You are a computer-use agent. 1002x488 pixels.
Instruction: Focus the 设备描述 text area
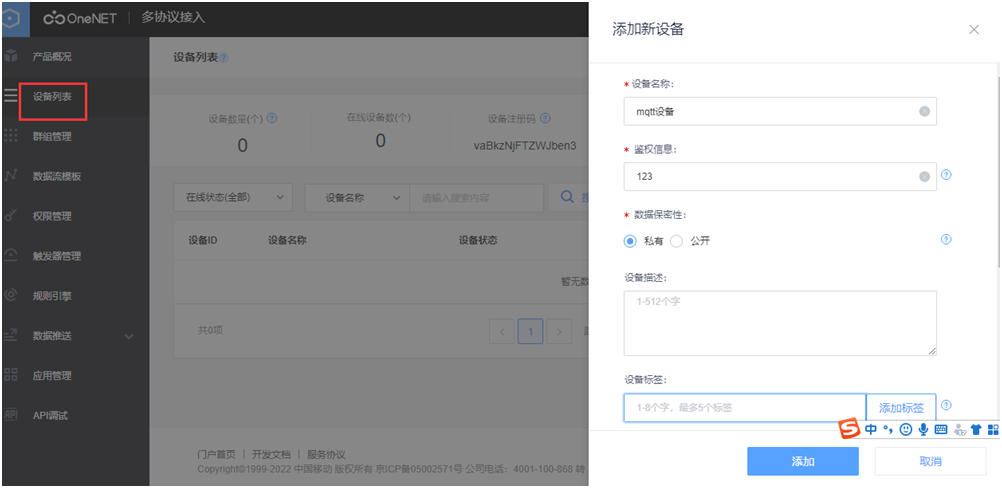(x=780, y=323)
